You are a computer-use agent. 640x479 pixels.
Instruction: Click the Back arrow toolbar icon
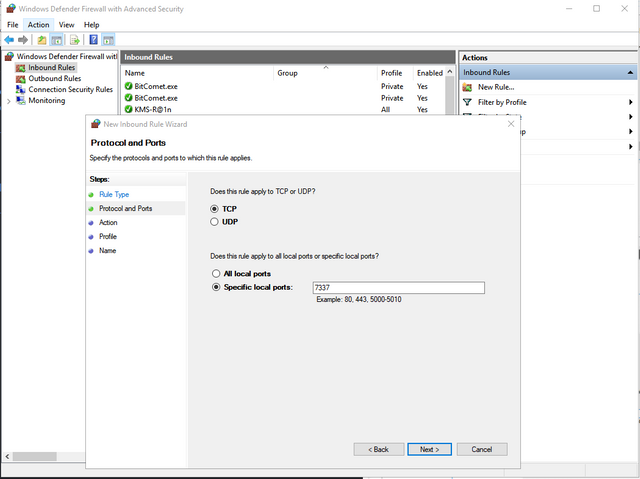pos(9,40)
